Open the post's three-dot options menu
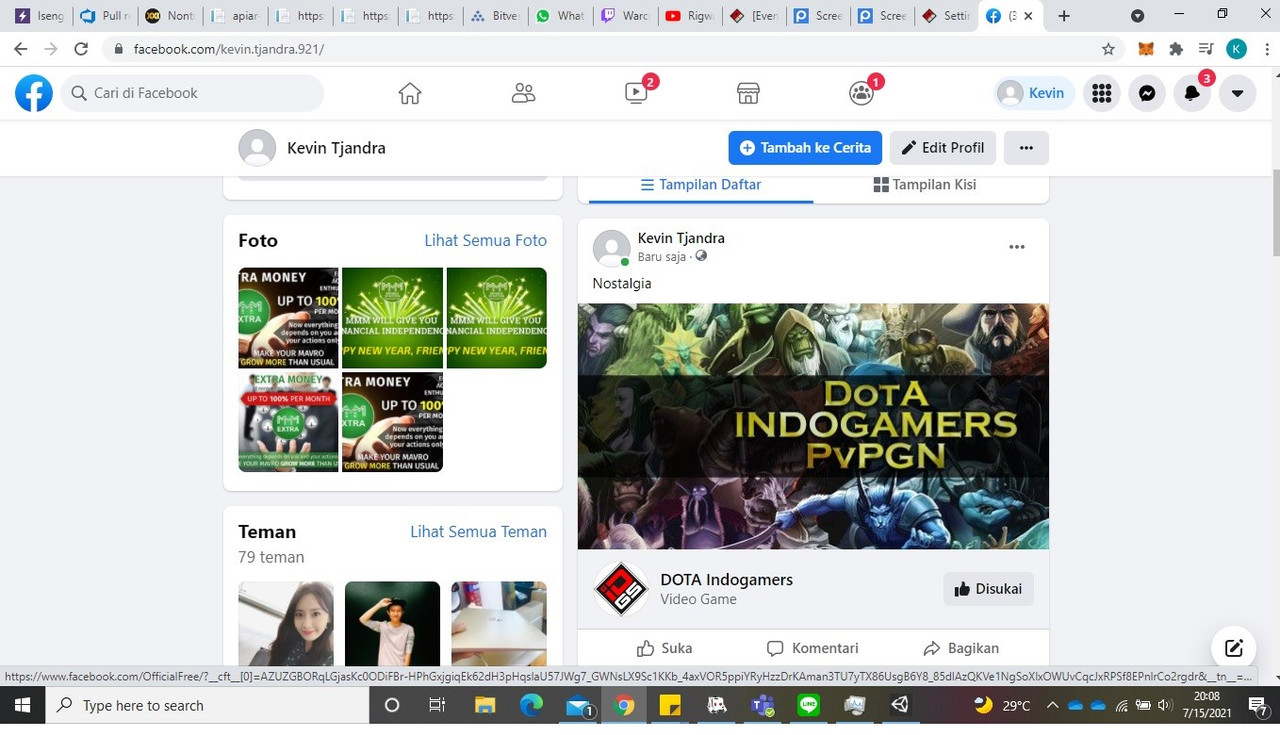Viewport: 1280px width, 735px height. (x=1017, y=247)
